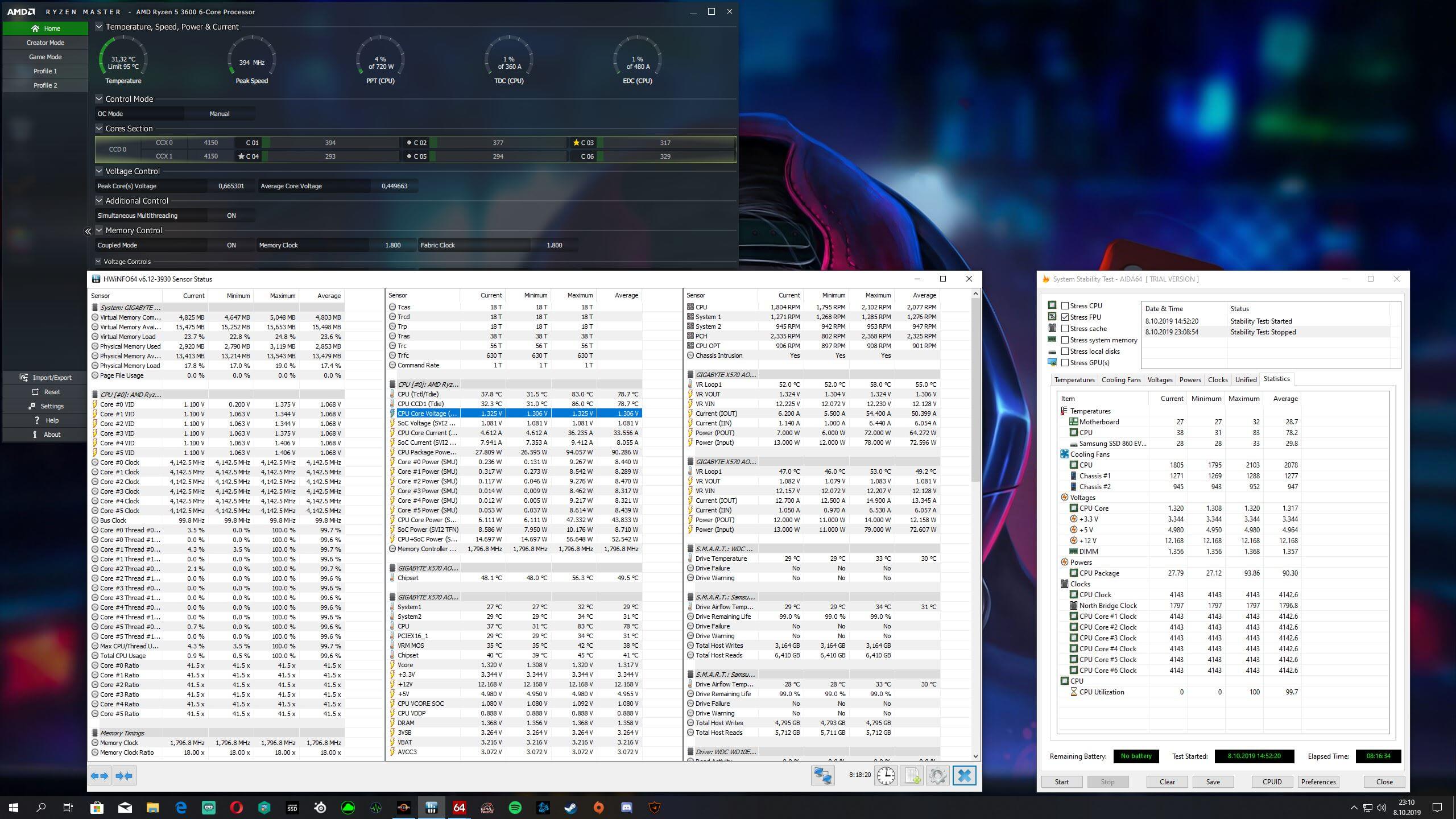Screen dimensions: 1456x819
Task: Click HWiNFO shrink columns arrows icon
Action: point(125,776)
